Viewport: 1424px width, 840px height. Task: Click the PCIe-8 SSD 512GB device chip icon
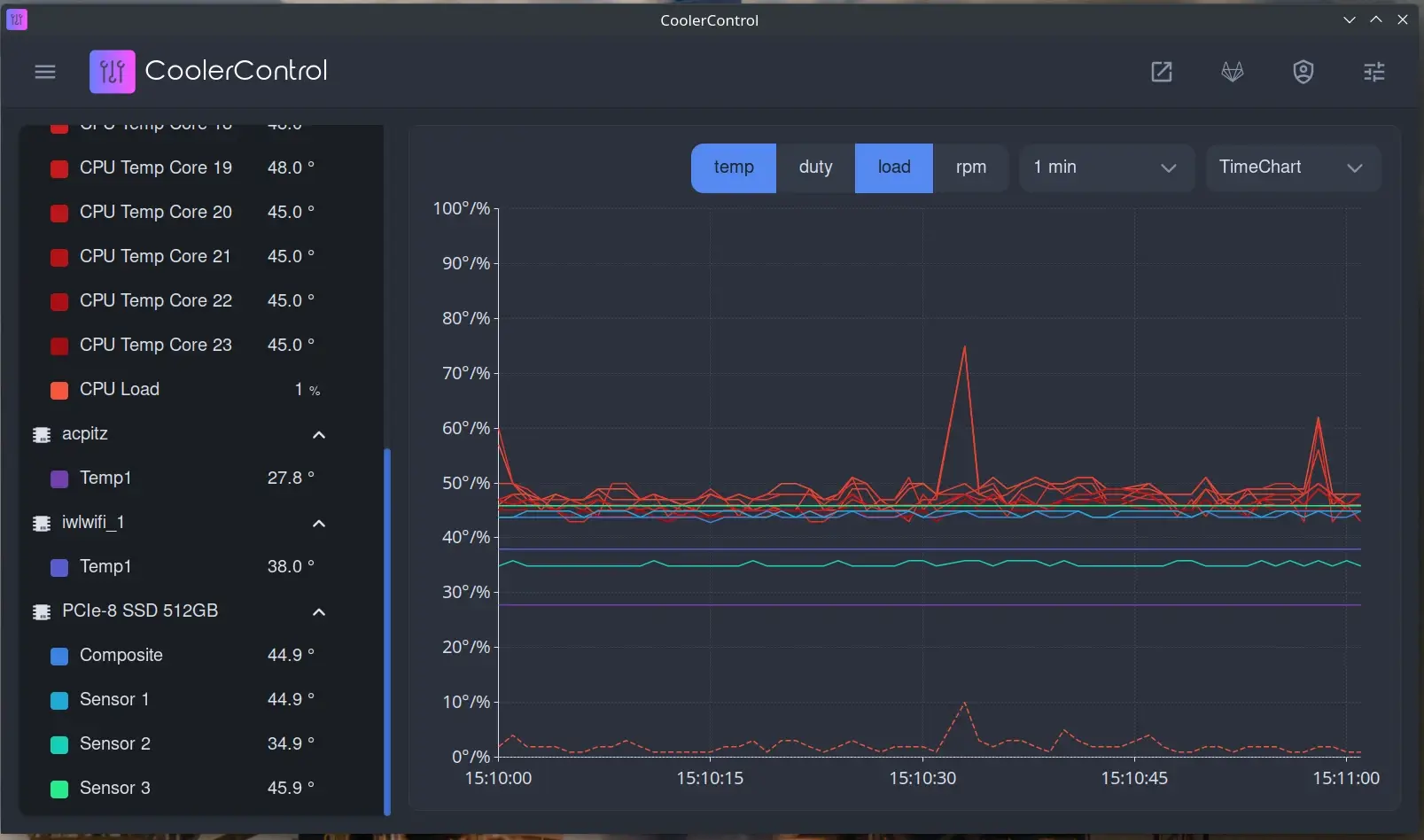(42, 612)
